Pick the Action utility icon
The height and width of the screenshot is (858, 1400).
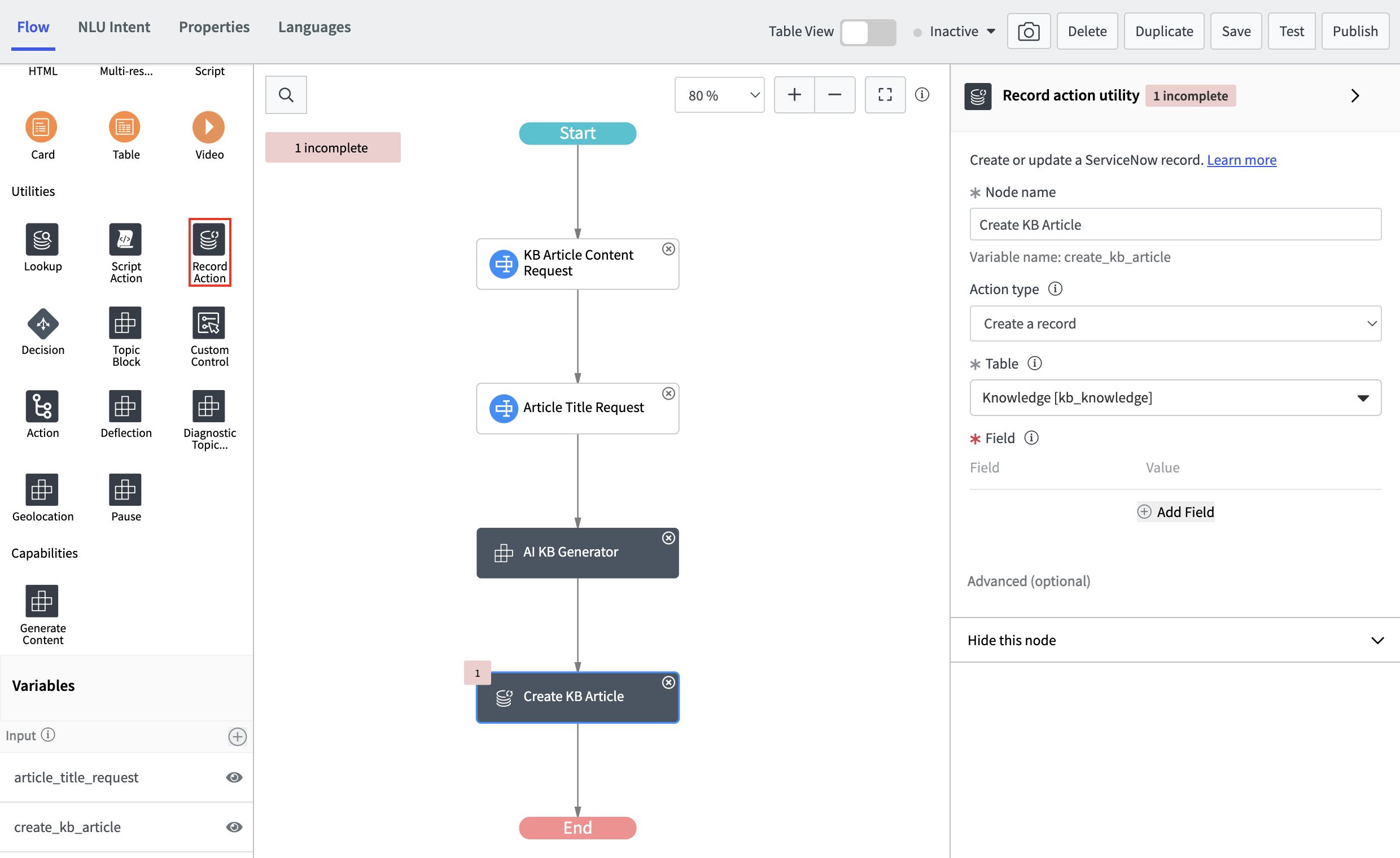42,406
